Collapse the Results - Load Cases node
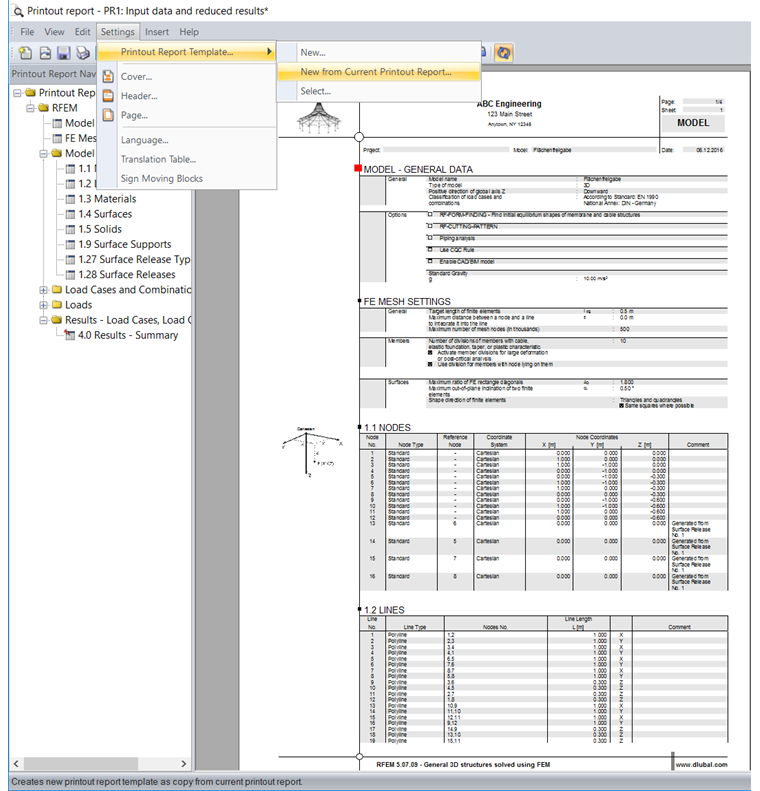This screenshot has height=791, width=760. (44, 320)
